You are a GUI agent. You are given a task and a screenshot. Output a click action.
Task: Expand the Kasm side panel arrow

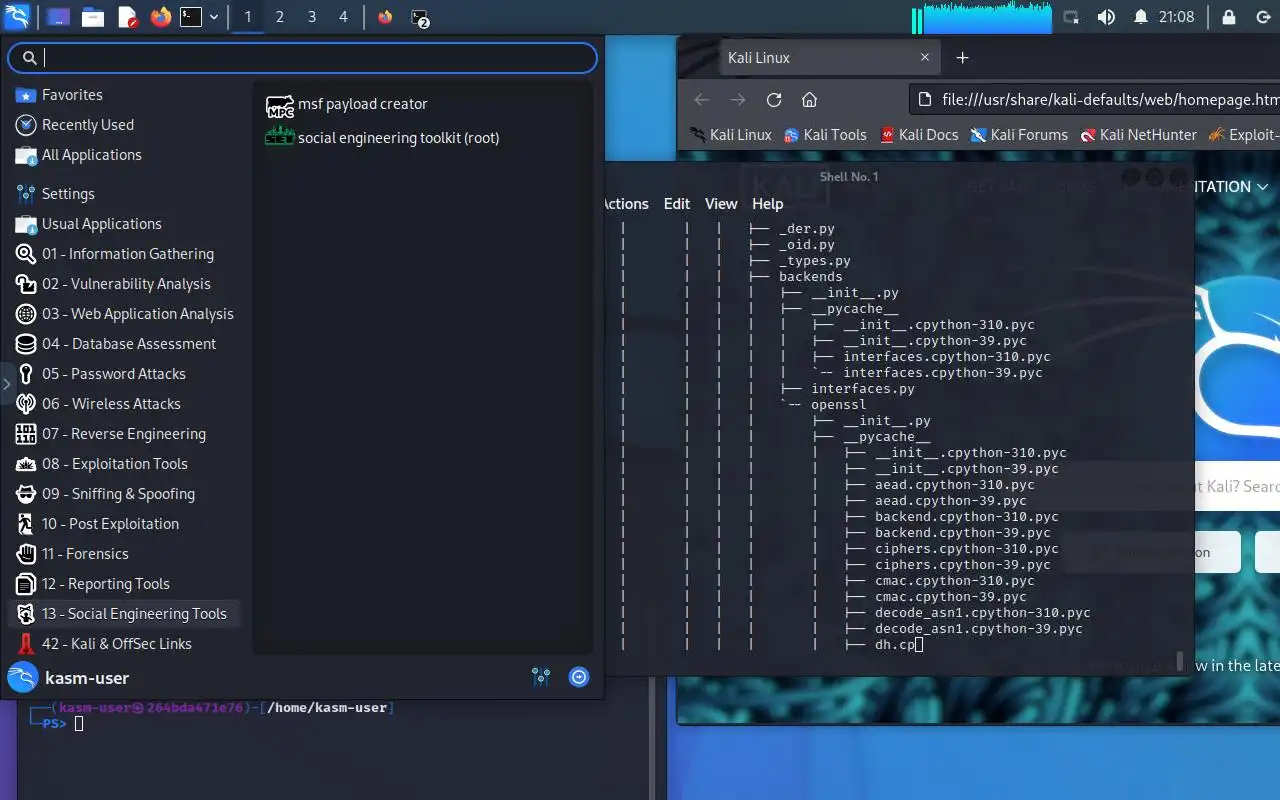pyautogui.click(x=6, y=383)
